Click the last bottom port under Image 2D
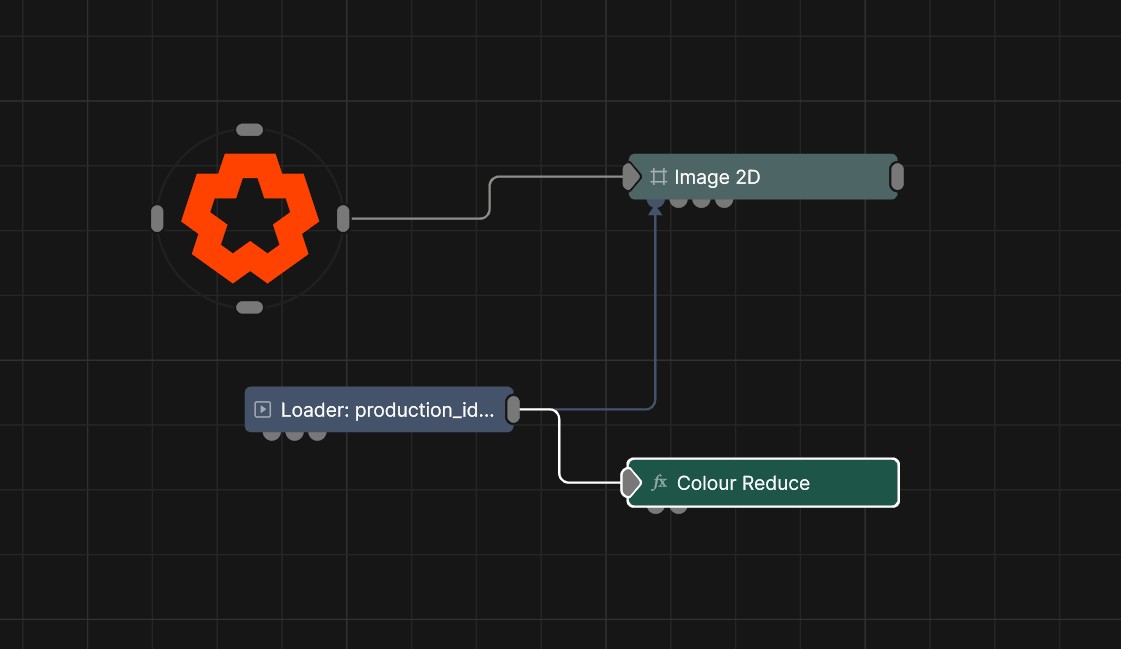The width and height of the screenshot is (1121, 649). [724, 202]
